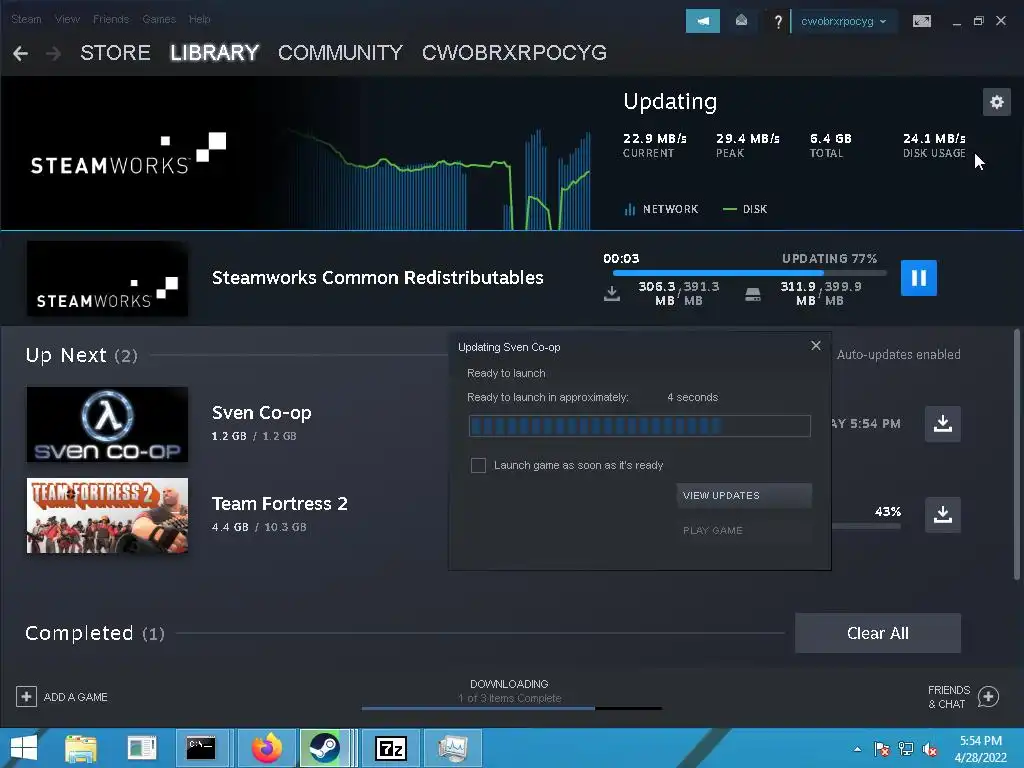1024x768 pixels.
Task: Click the Steamworks update progress bar
Action: 749,273
